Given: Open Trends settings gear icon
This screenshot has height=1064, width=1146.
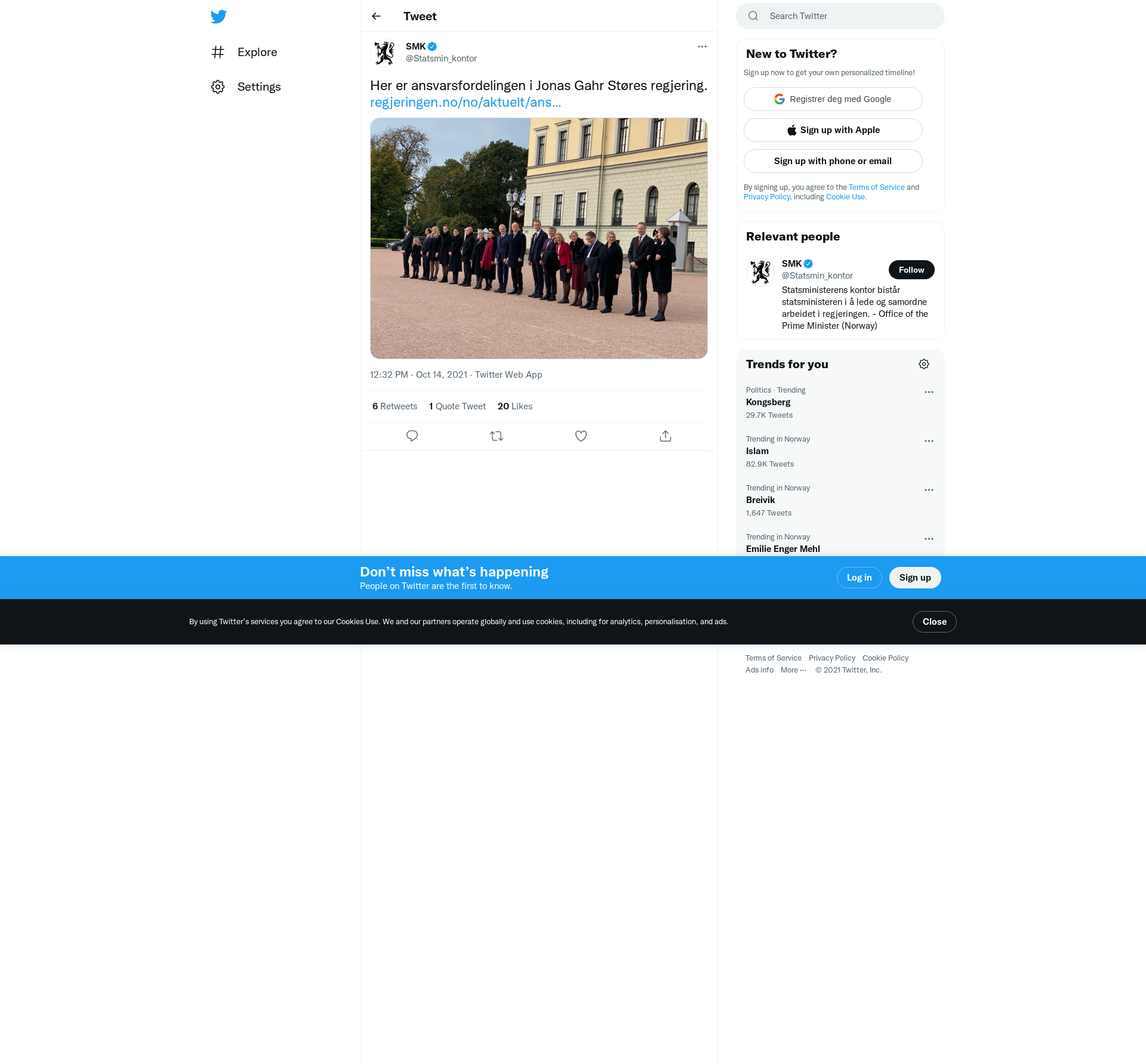Looking at the screenshot, I should tap(924, 364).
